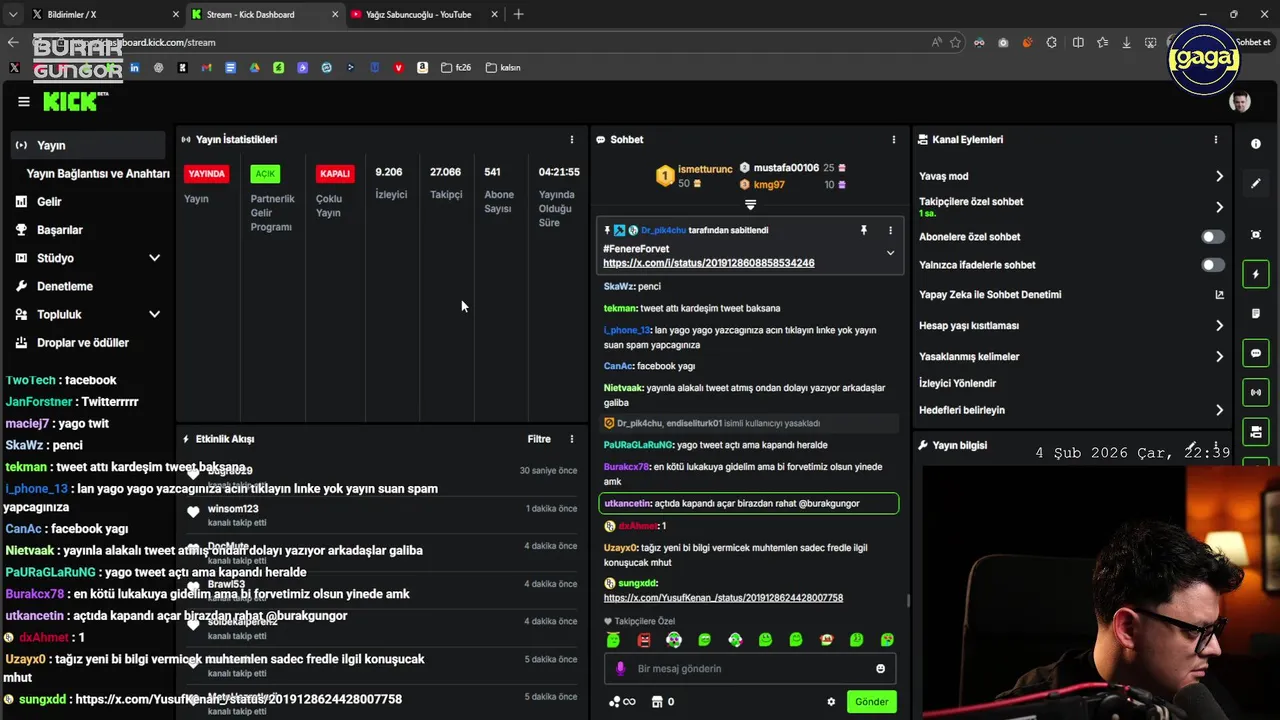Viewport: 1280px width, 720px height.
Task: Click the chat message input field
Action: [748, 669]
